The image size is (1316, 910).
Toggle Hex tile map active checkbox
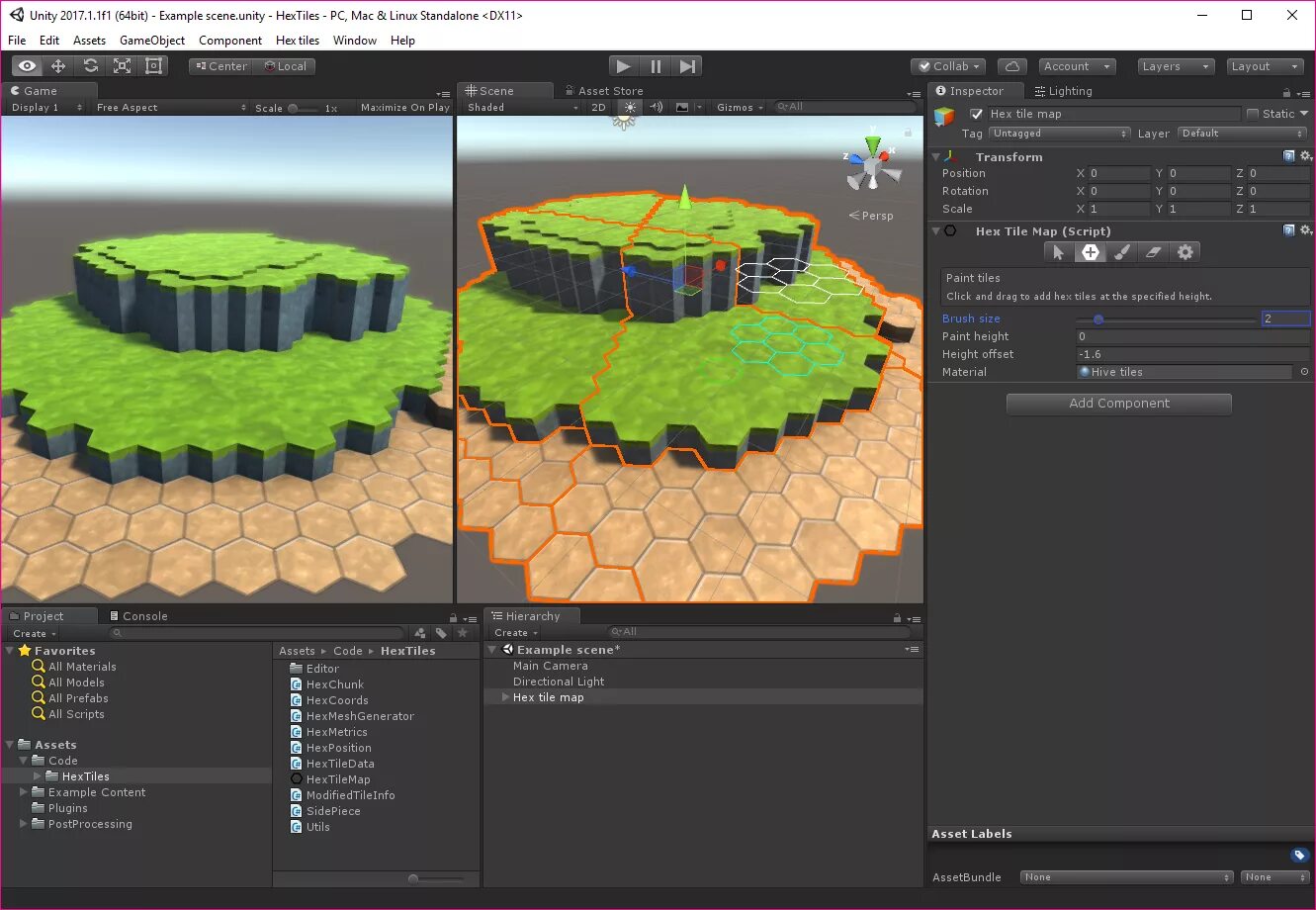[x=977, y=114]
